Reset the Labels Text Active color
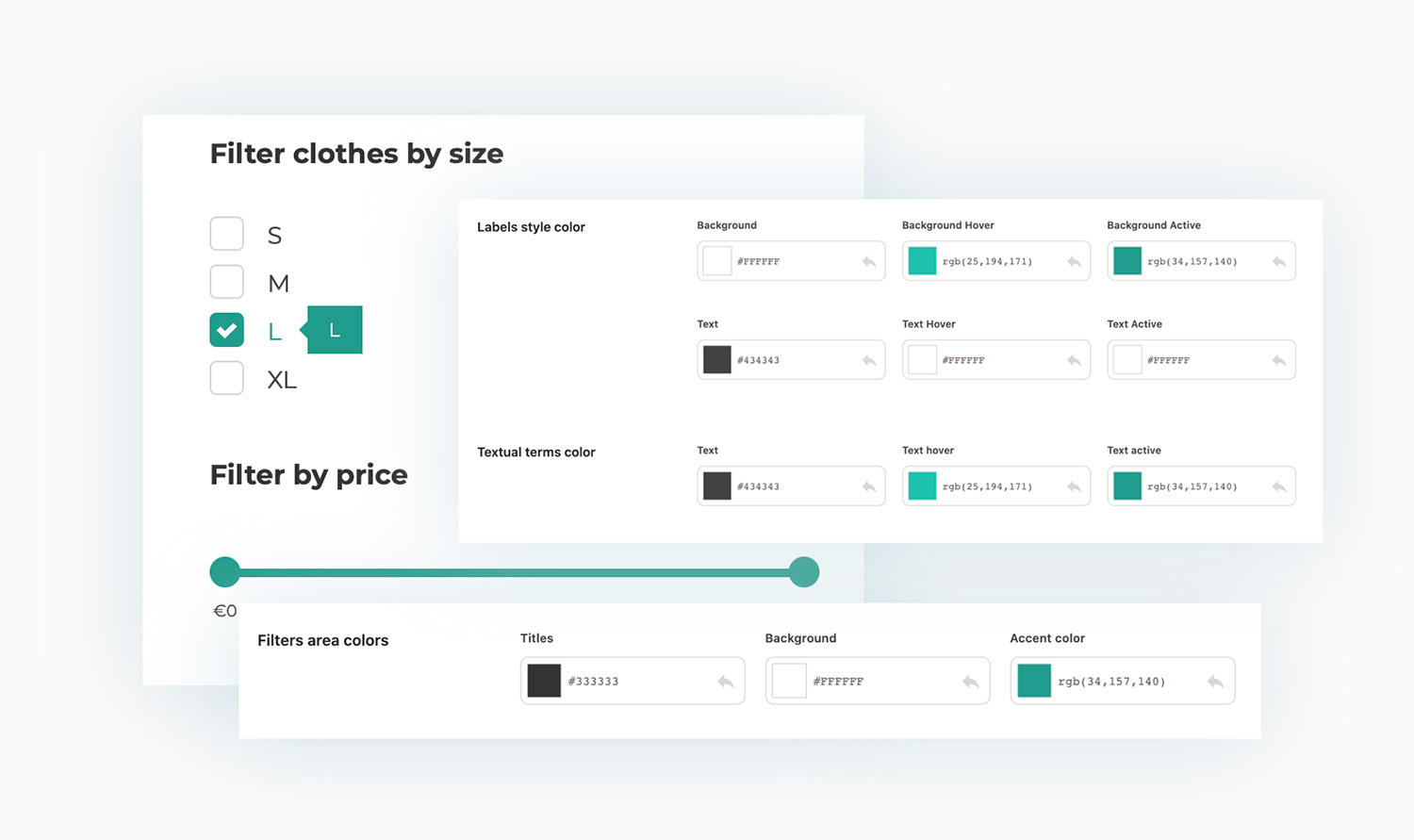Viewport: 1414px width, 840px height. pyautogui.click(x=1278, y=361)
